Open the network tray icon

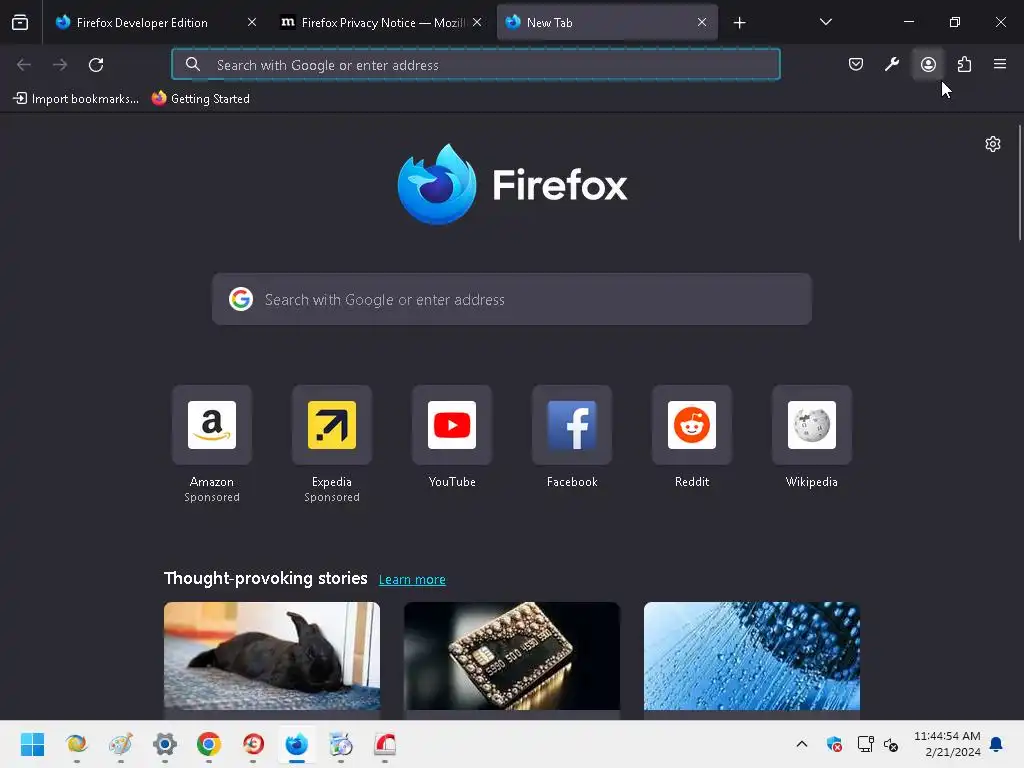coord(865,744)
